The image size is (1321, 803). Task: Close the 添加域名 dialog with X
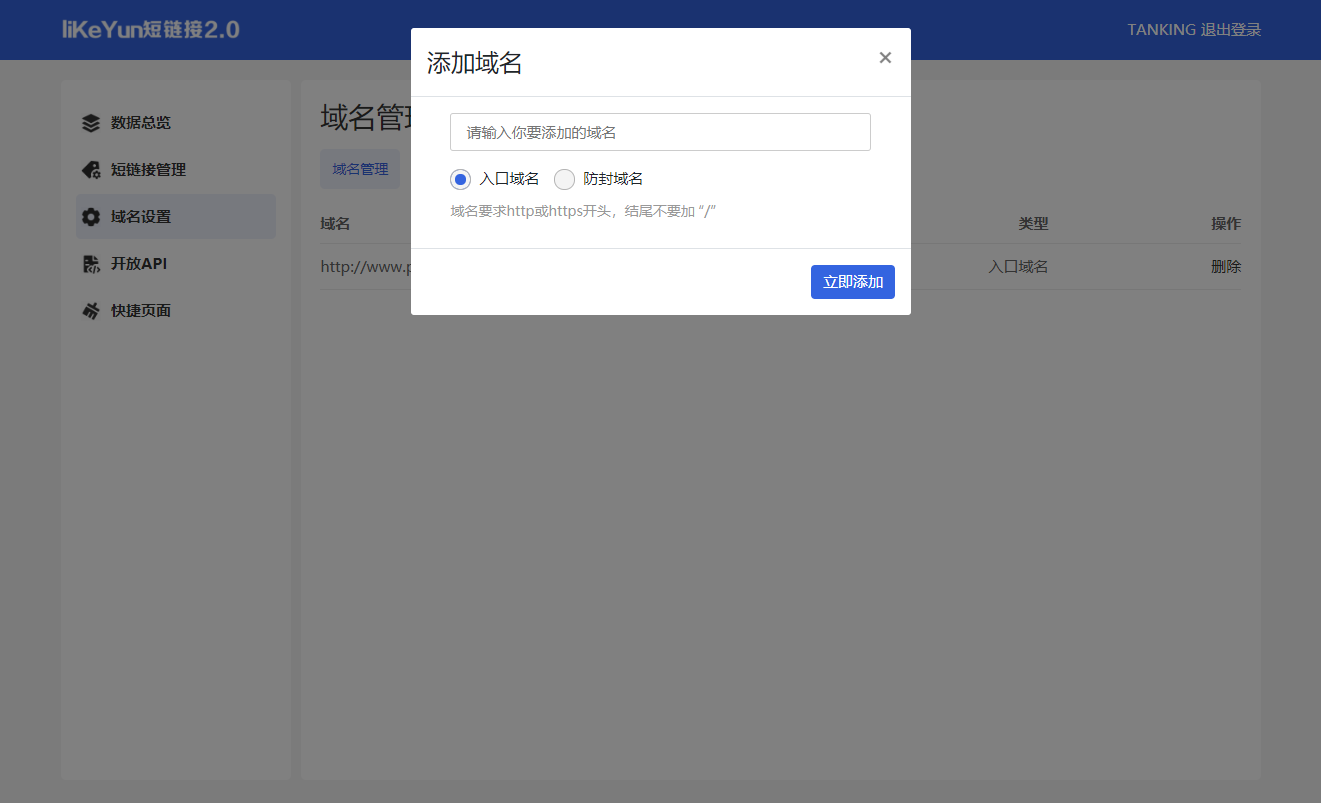coord(885,58)
